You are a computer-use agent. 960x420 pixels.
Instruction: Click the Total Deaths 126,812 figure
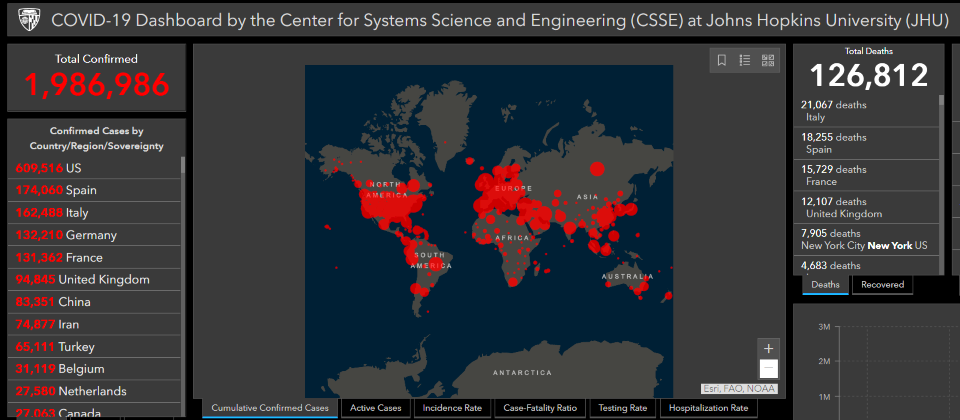pos(869,75)
